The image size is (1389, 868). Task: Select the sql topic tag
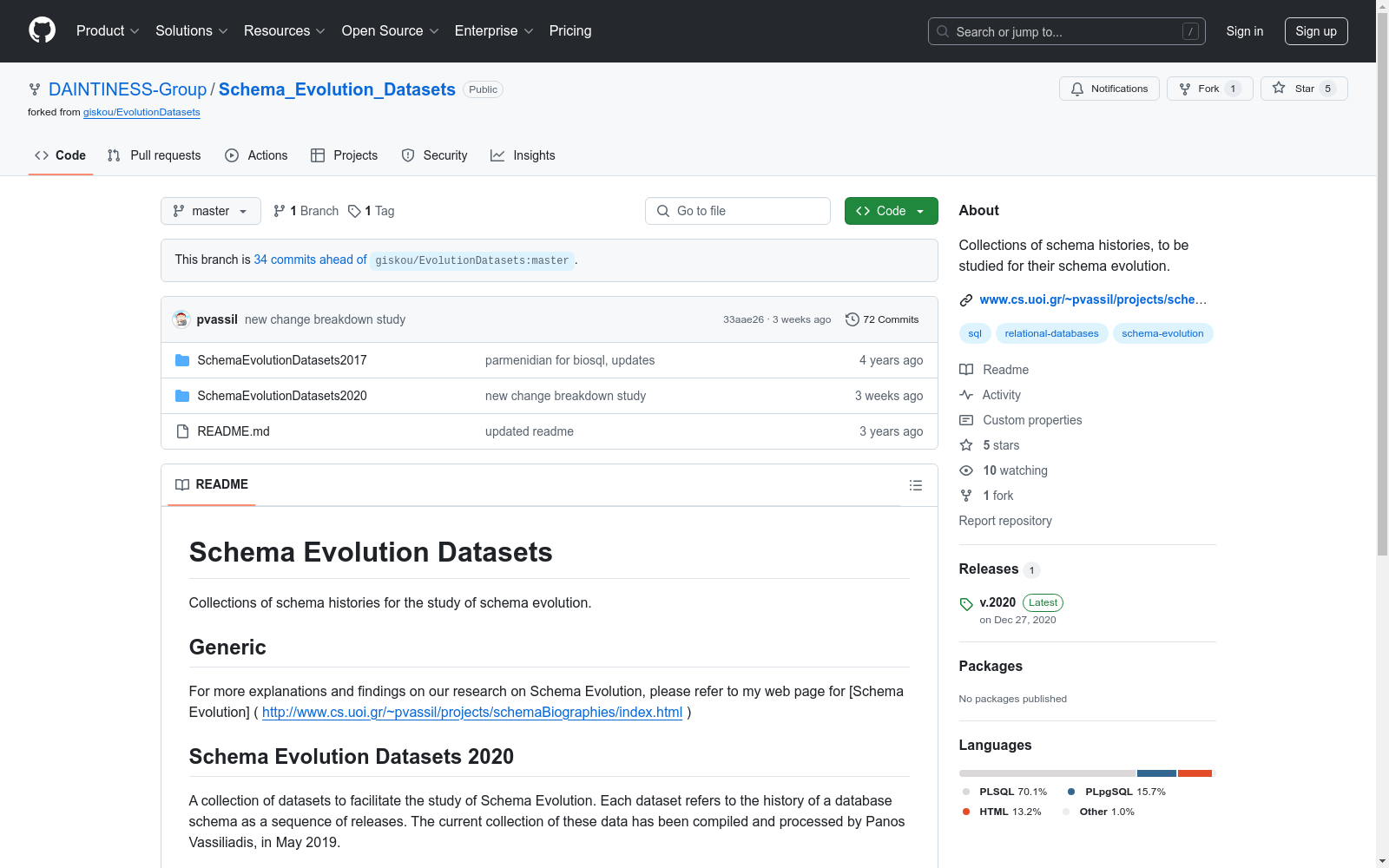tap(975, 333)
